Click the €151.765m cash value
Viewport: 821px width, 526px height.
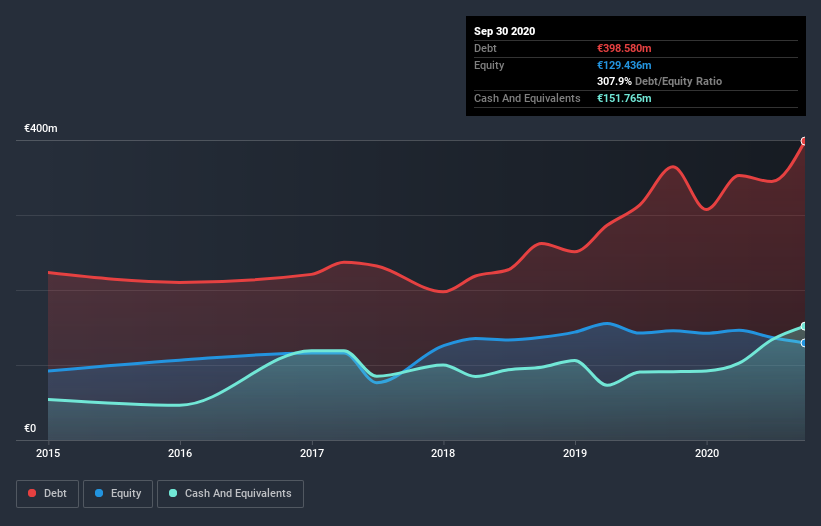624,98
